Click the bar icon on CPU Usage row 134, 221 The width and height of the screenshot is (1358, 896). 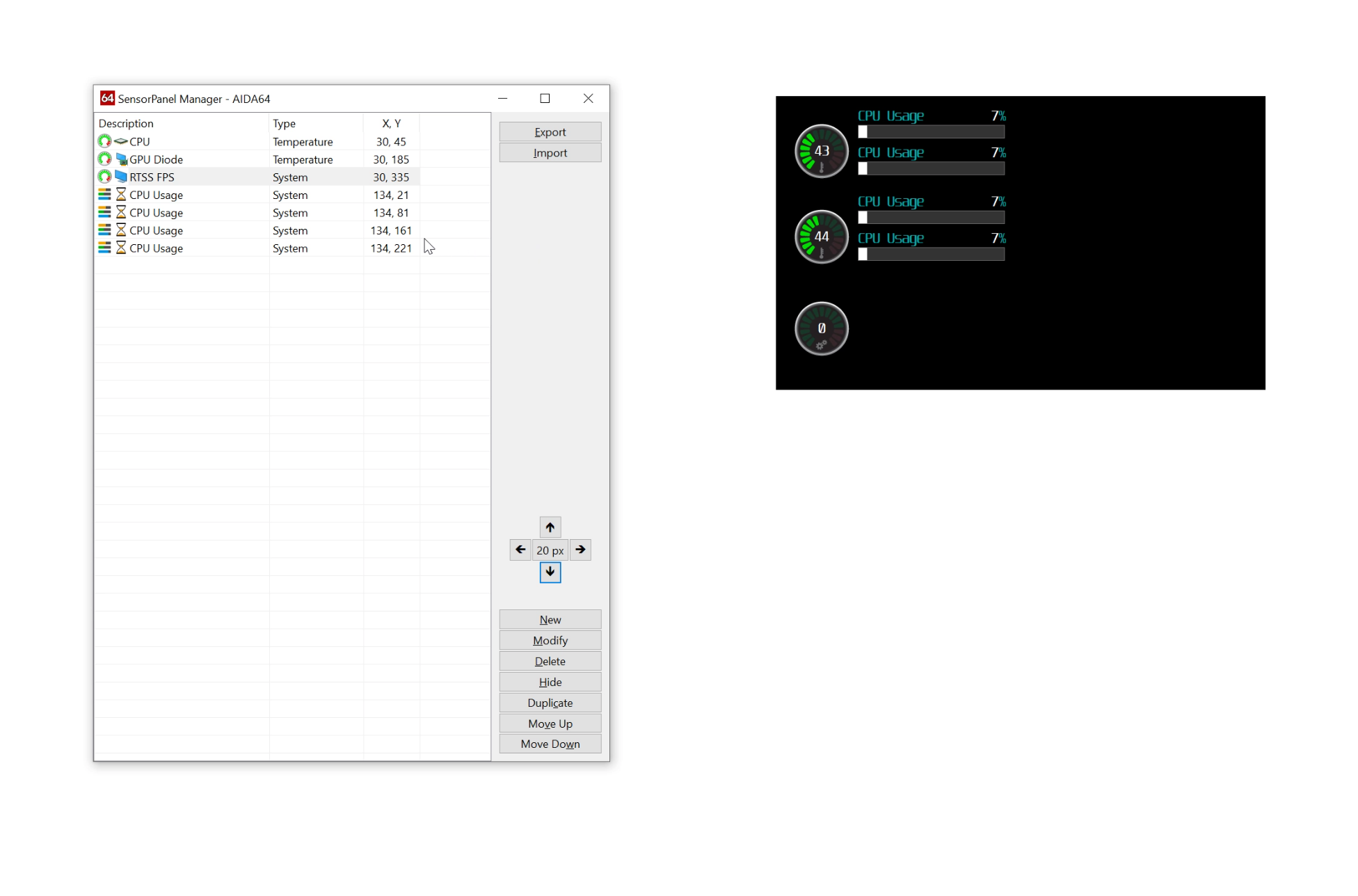(104, 248)
